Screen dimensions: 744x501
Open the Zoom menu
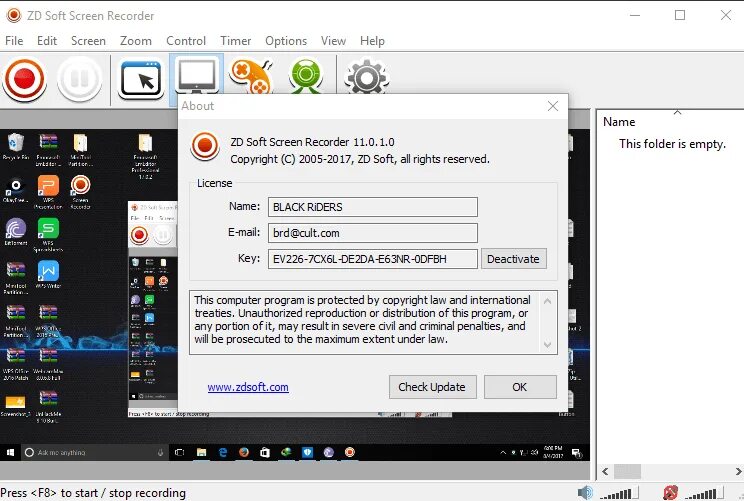tap(136, 41)
